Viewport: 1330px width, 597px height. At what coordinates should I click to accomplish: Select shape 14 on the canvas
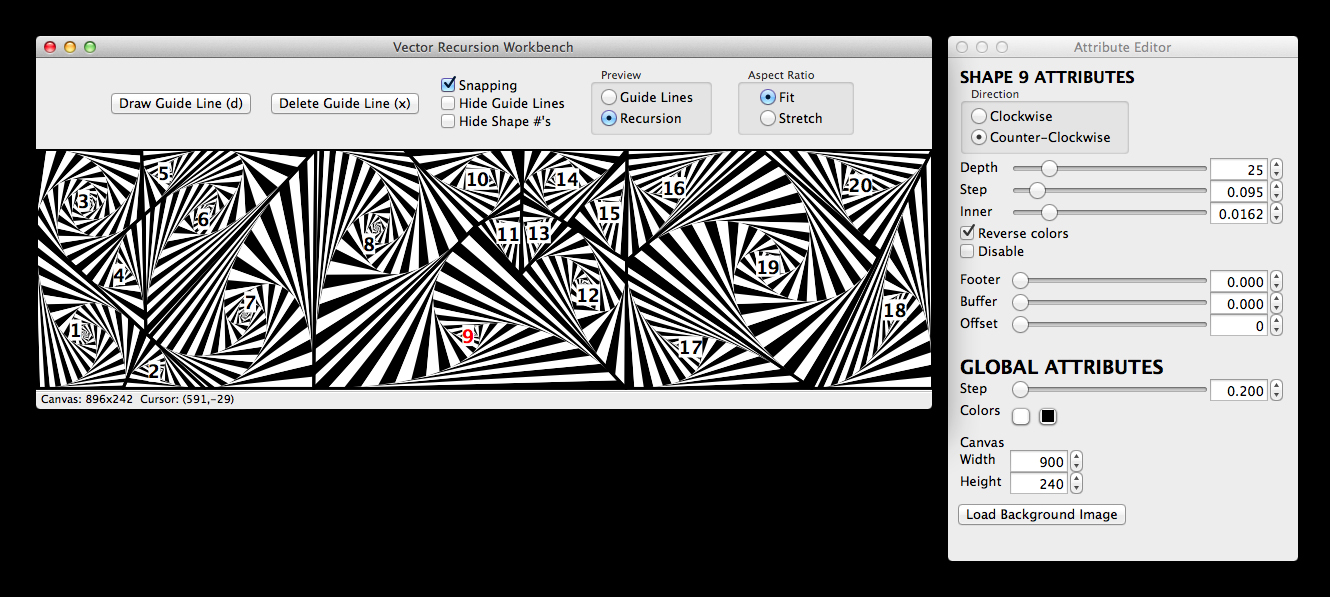567,179
